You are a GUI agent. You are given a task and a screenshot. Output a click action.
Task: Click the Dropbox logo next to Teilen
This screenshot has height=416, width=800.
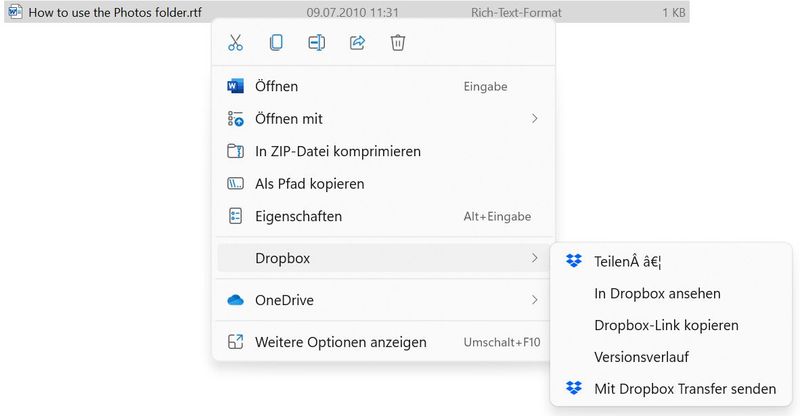[573, 261]
